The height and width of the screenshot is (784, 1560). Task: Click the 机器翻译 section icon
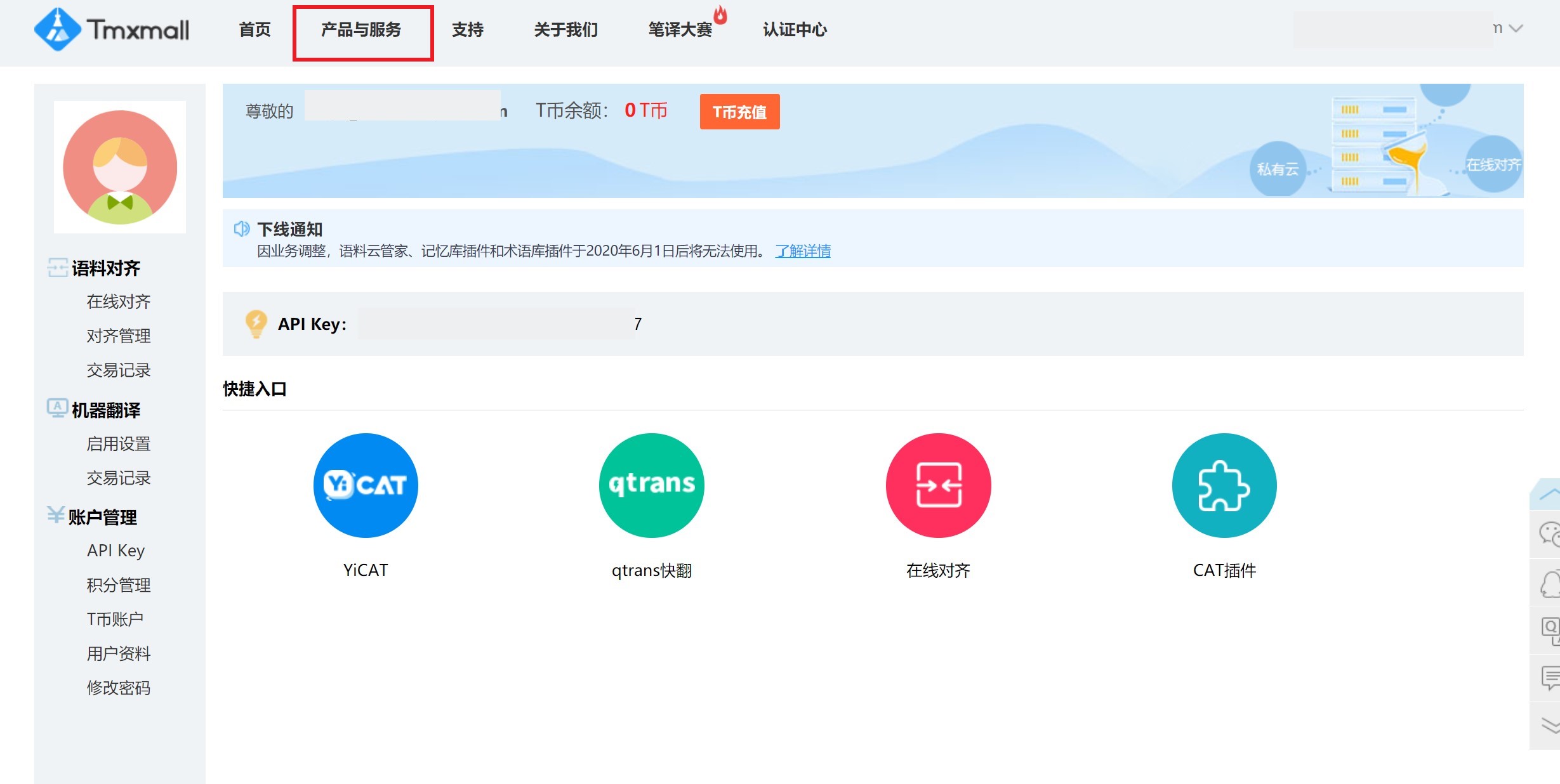[x=57, y=408]
